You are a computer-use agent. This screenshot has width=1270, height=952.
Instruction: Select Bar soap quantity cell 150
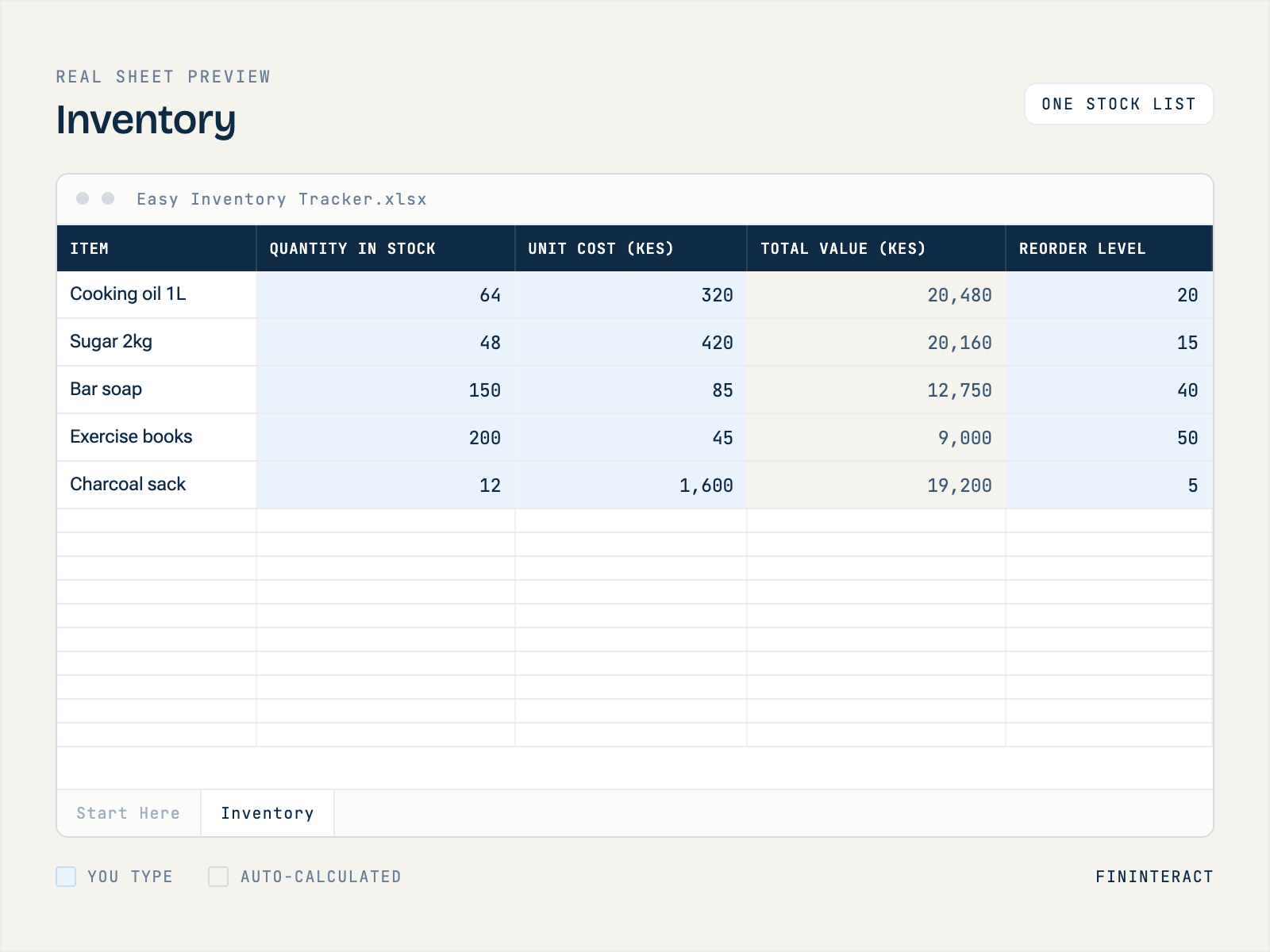click(386, 390)
